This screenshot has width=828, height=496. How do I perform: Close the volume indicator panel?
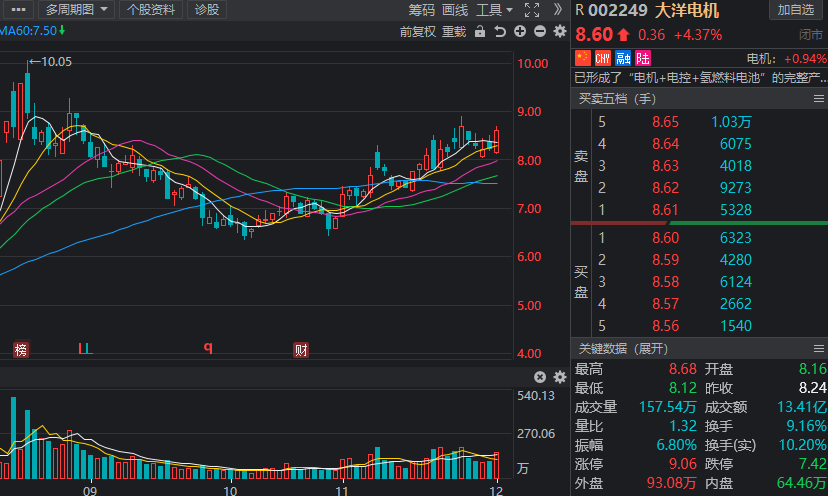point(540,377)
